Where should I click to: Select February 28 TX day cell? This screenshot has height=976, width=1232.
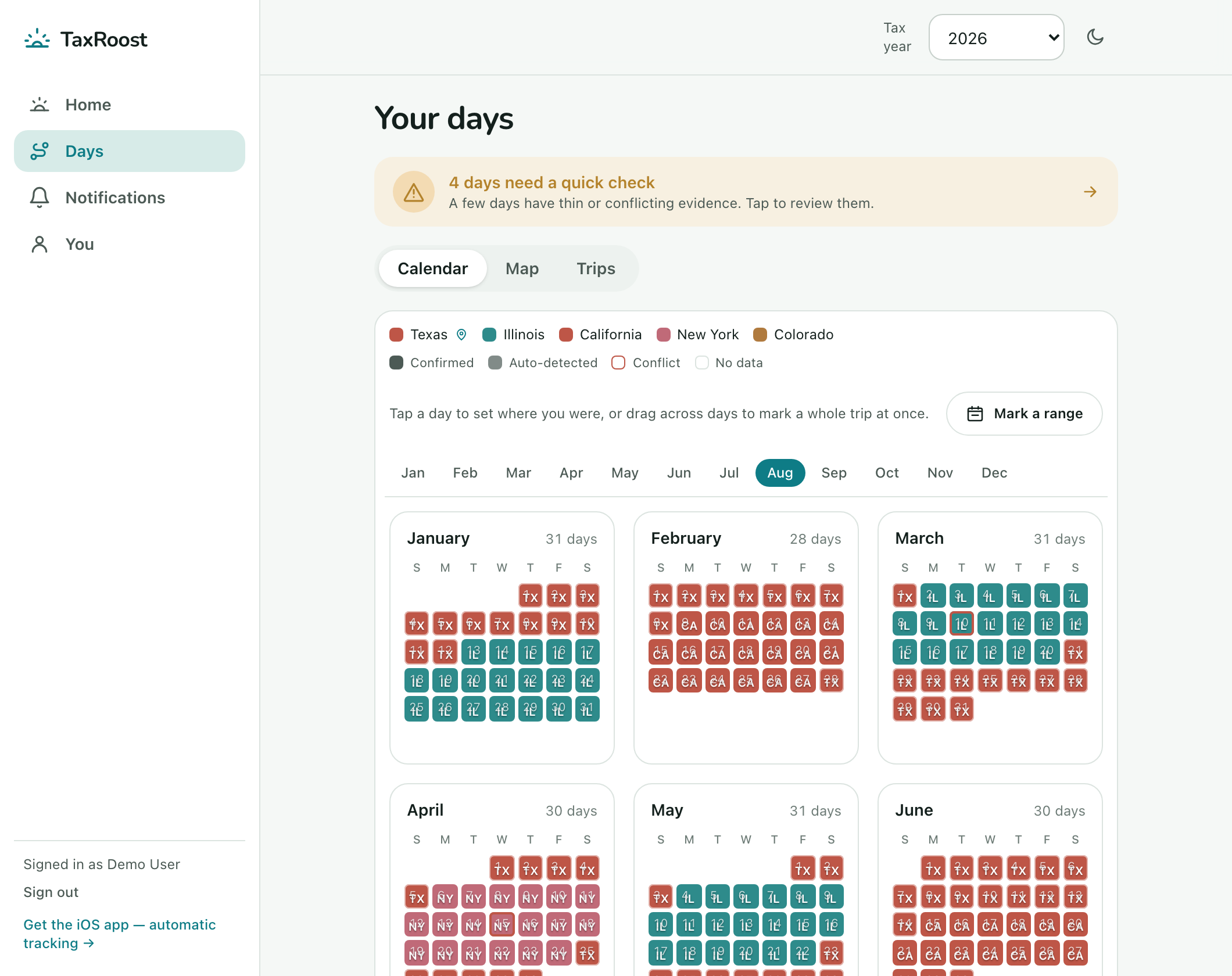[831, 681]
